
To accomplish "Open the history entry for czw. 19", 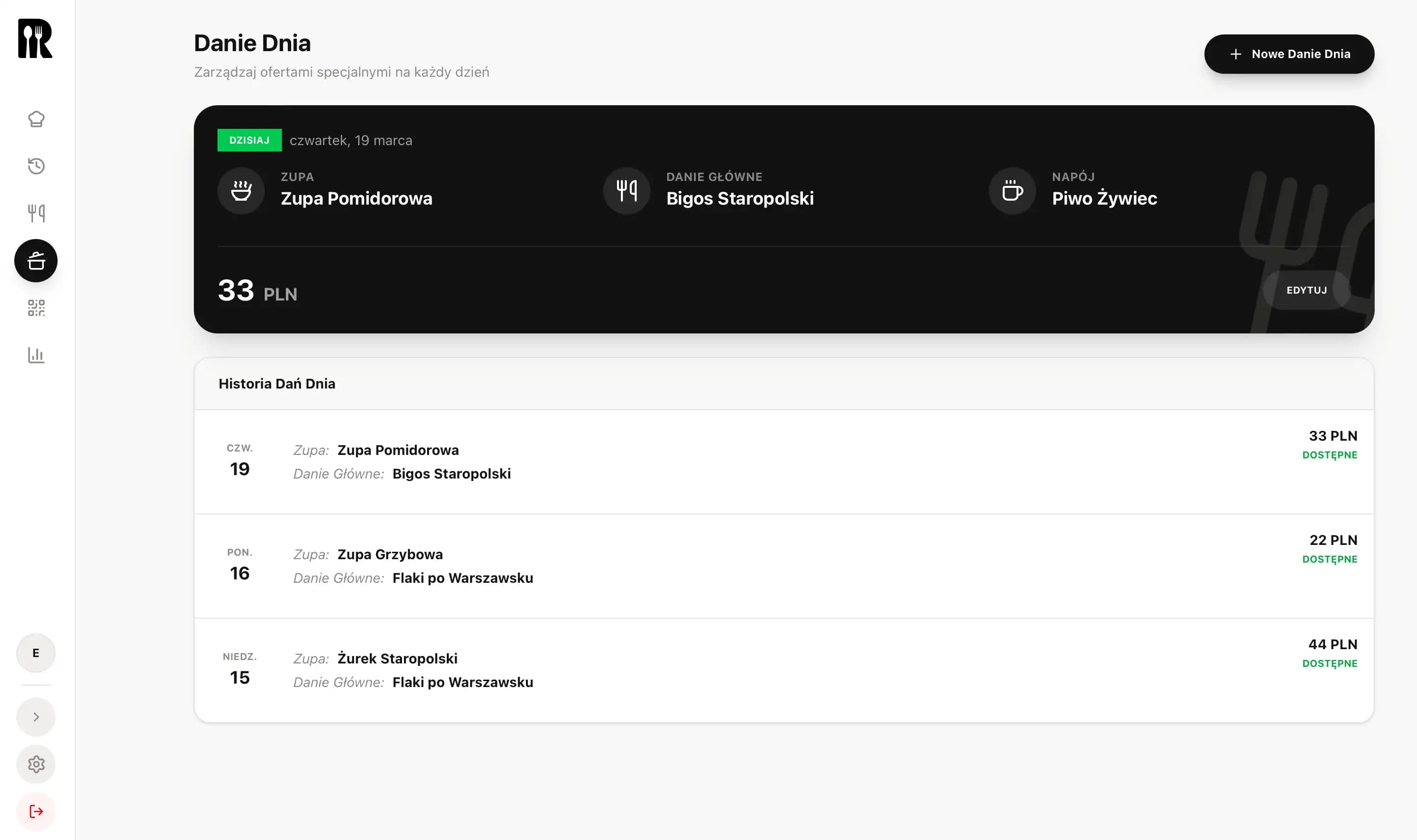I will (783, 462).
